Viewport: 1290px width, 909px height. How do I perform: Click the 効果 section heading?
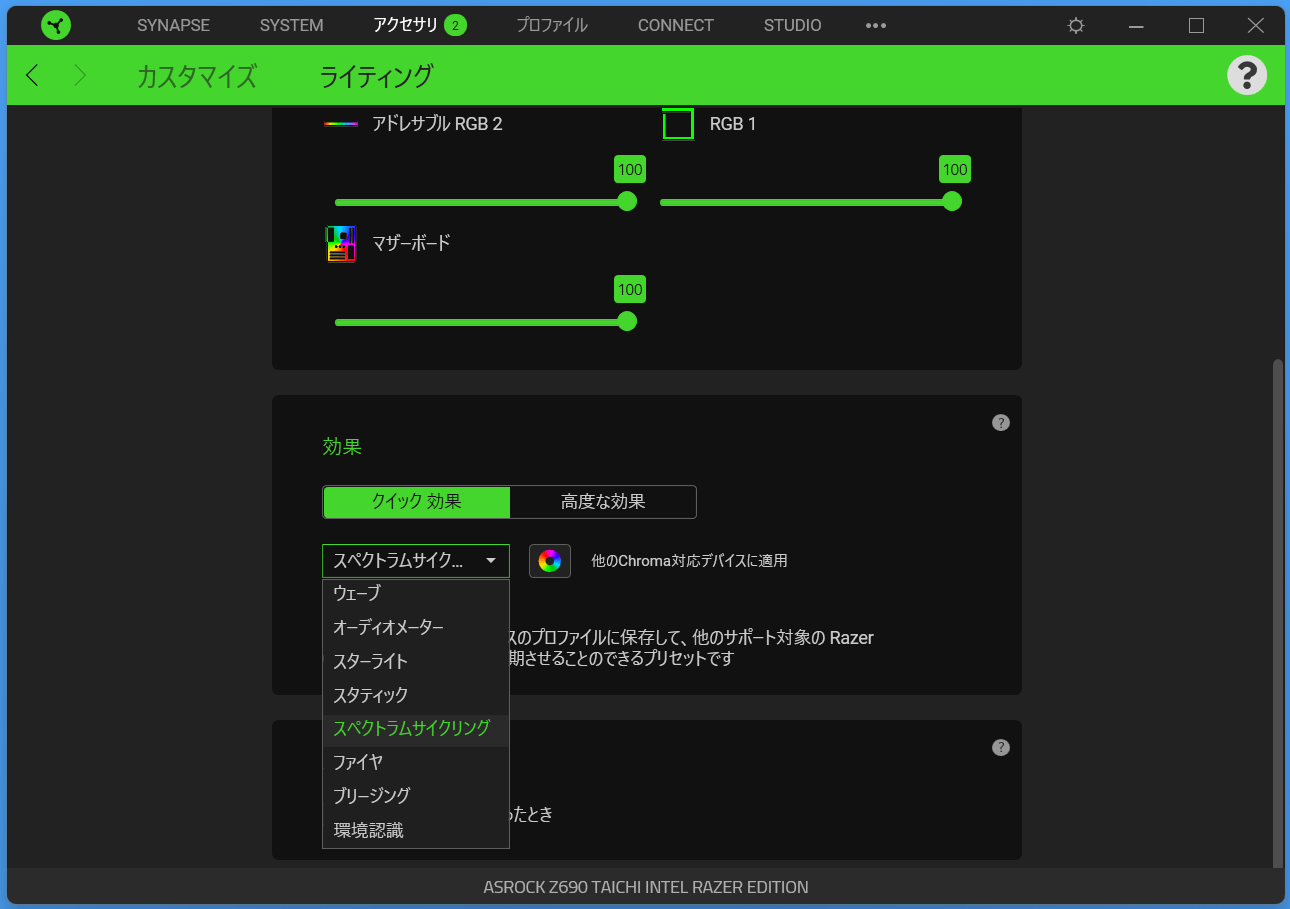click(x=342, y=447)
